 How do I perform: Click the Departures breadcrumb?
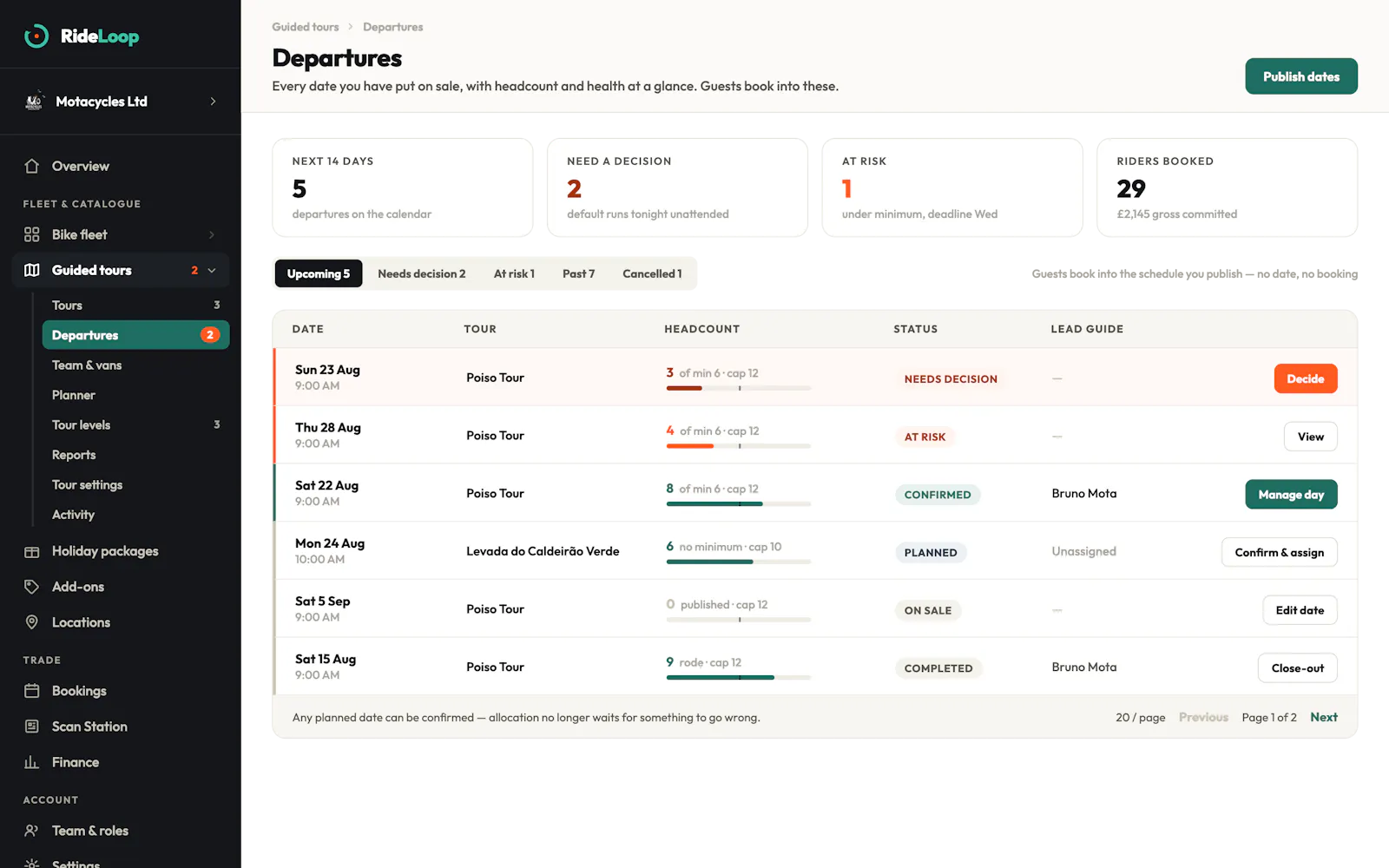pyautogui.click(x=393, y=27)
